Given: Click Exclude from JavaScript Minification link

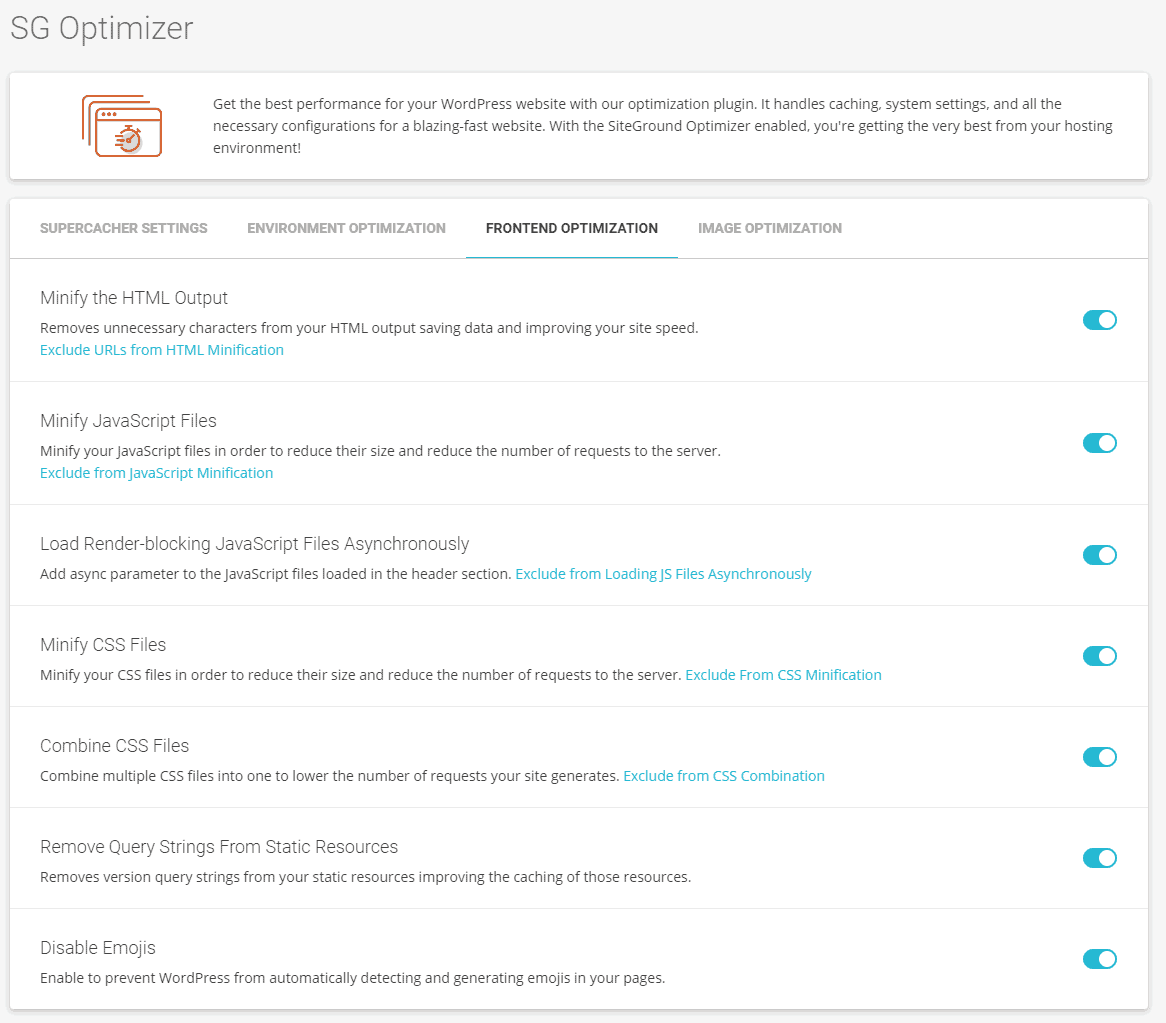Looking at the screenshot, I should (156, 473).
